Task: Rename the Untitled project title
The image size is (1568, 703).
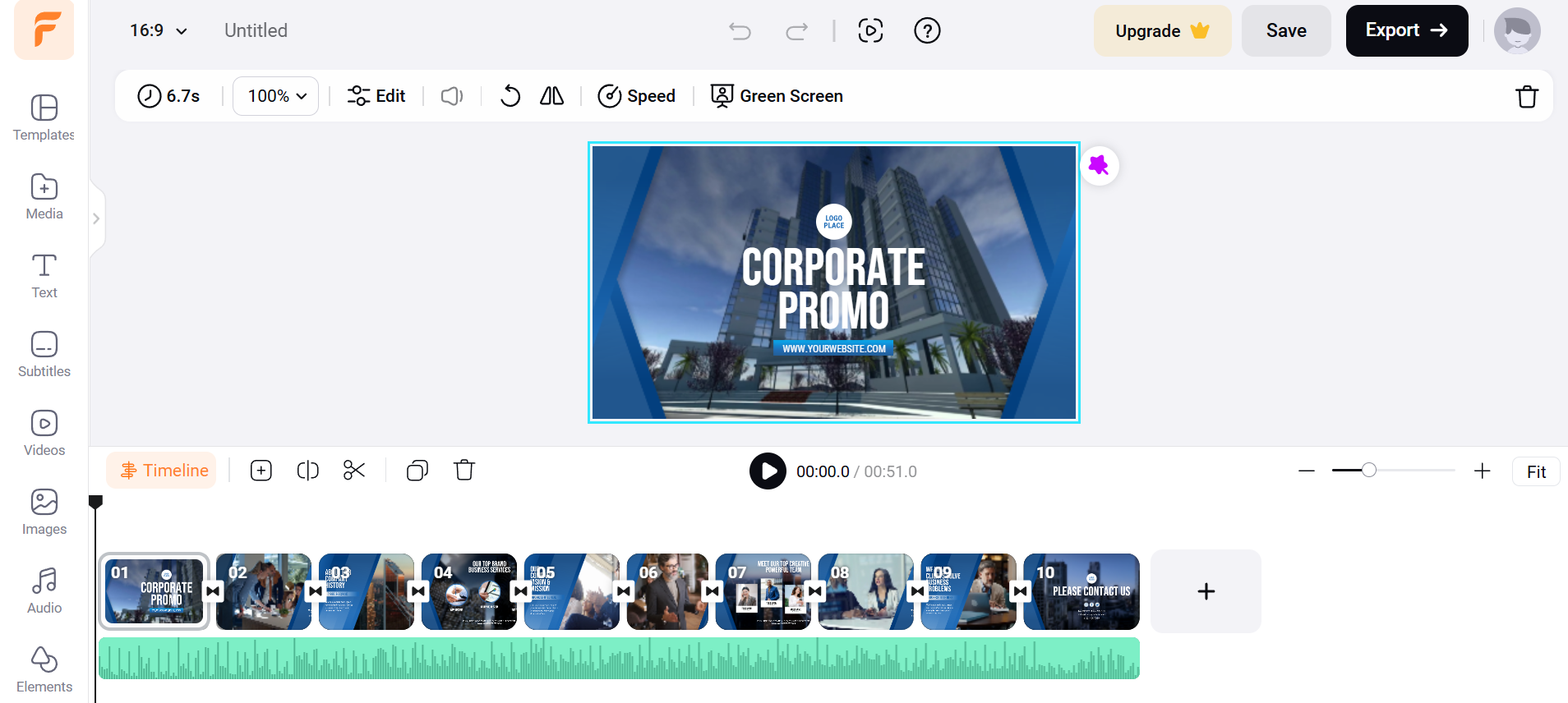Action: pos(256,30)
